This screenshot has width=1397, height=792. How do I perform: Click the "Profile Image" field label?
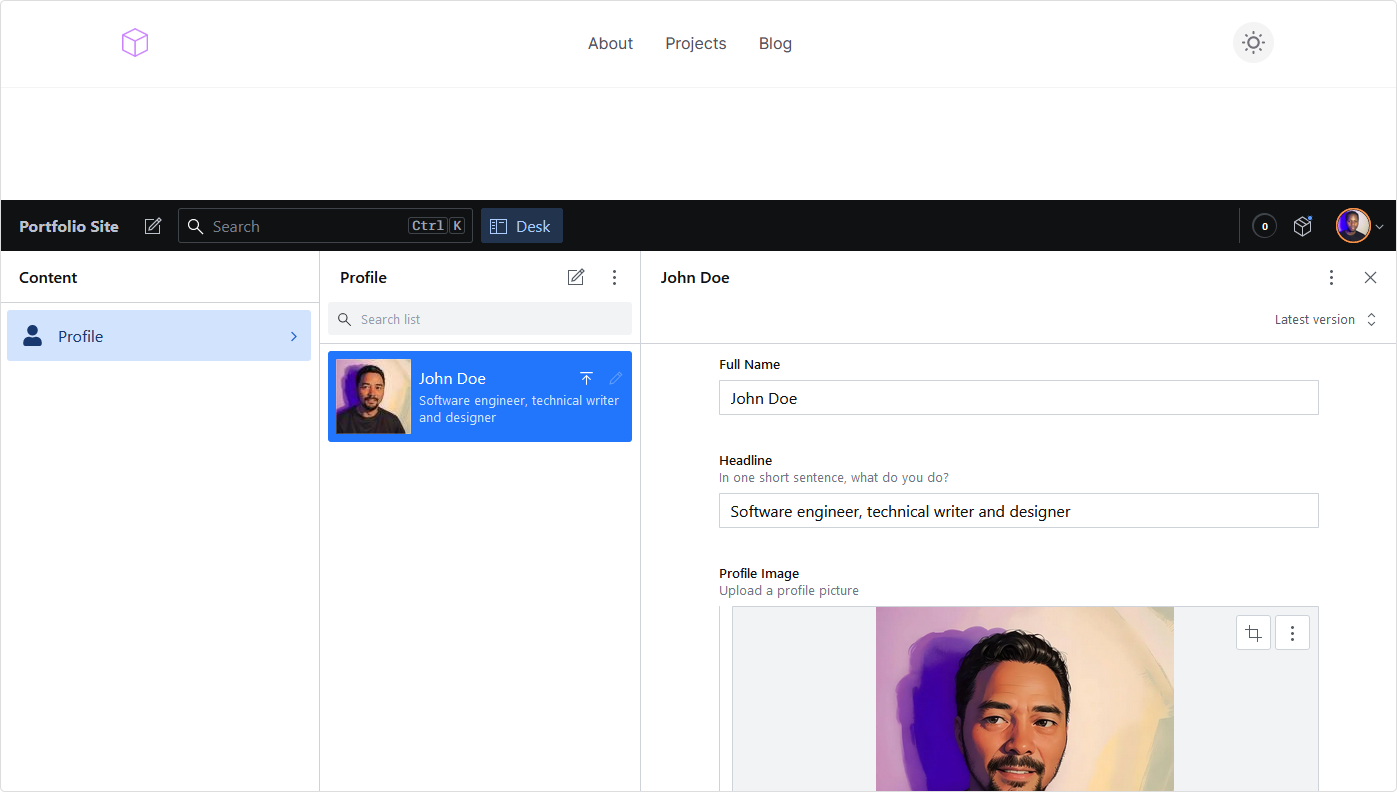[x=759, y=573]
